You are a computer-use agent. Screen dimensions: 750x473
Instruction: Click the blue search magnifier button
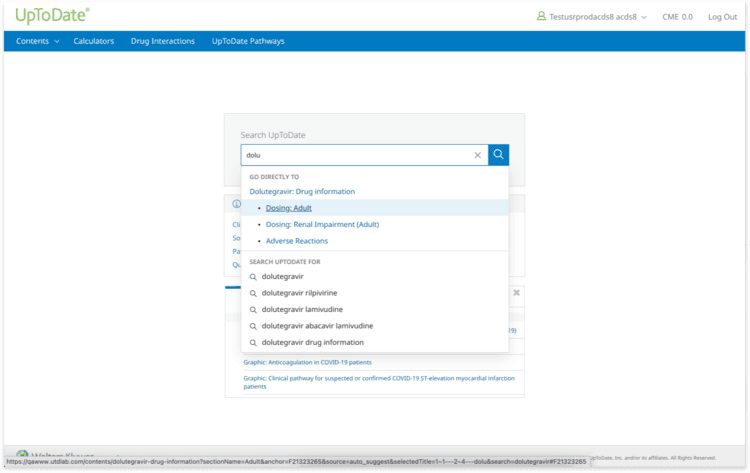[498, 154]
